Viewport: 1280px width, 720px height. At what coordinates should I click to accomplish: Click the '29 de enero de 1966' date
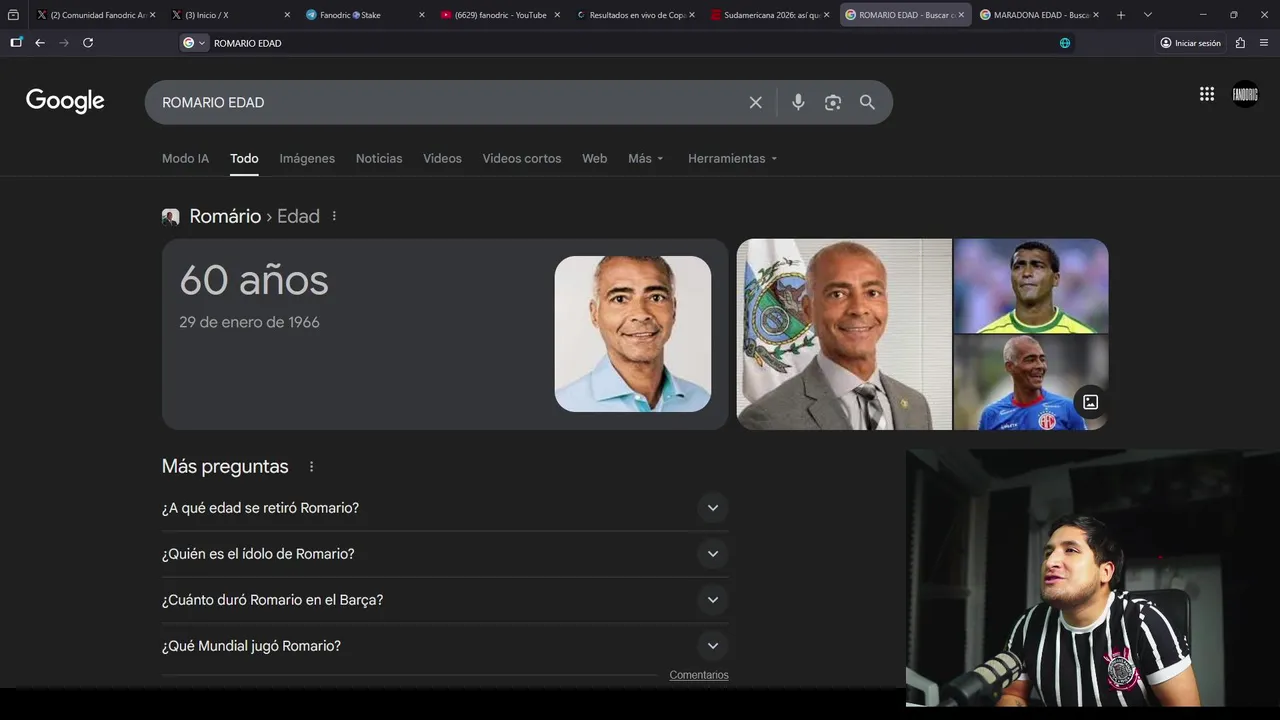249,322
